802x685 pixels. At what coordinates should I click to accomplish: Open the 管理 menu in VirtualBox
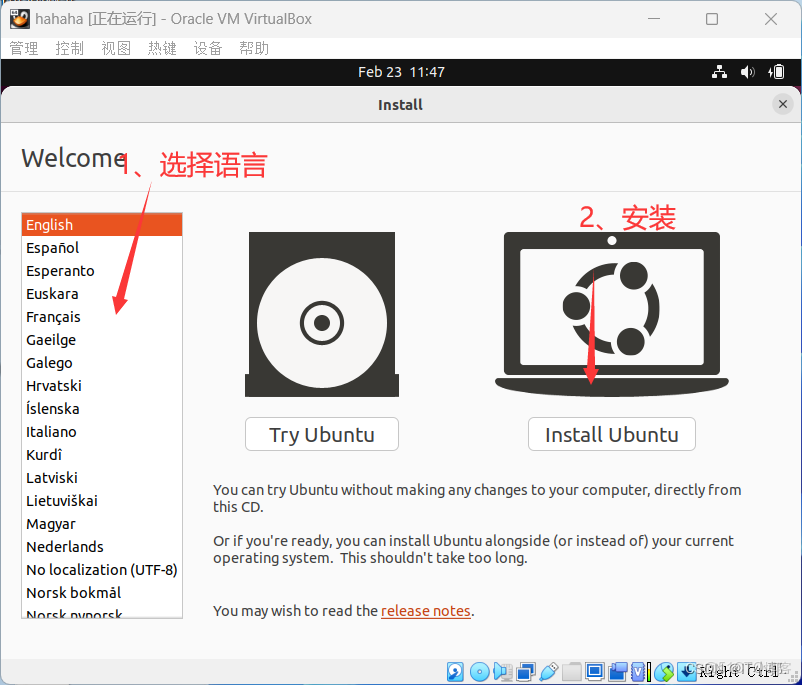pyautogui.click(x=23, y=47)
